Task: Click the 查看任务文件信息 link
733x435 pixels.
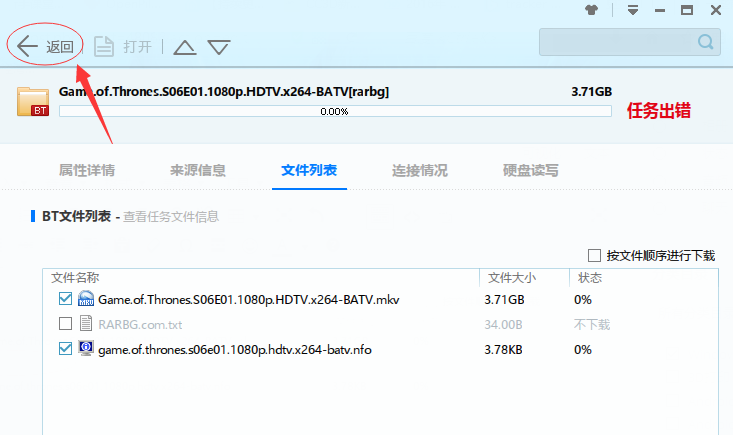Action: (x=171, y=216)
